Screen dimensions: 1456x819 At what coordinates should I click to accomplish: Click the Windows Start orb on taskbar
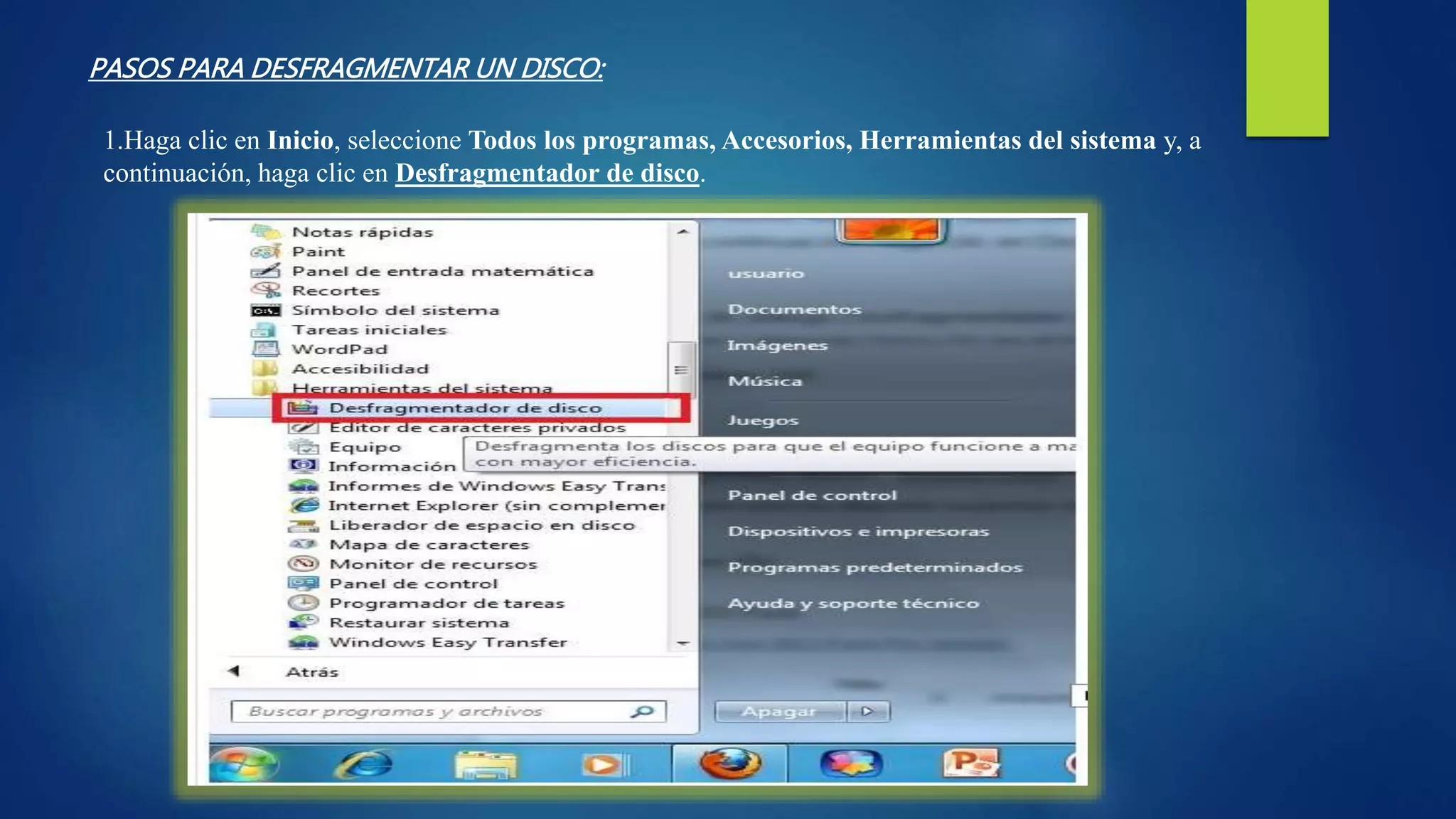(x=245, y=764)
